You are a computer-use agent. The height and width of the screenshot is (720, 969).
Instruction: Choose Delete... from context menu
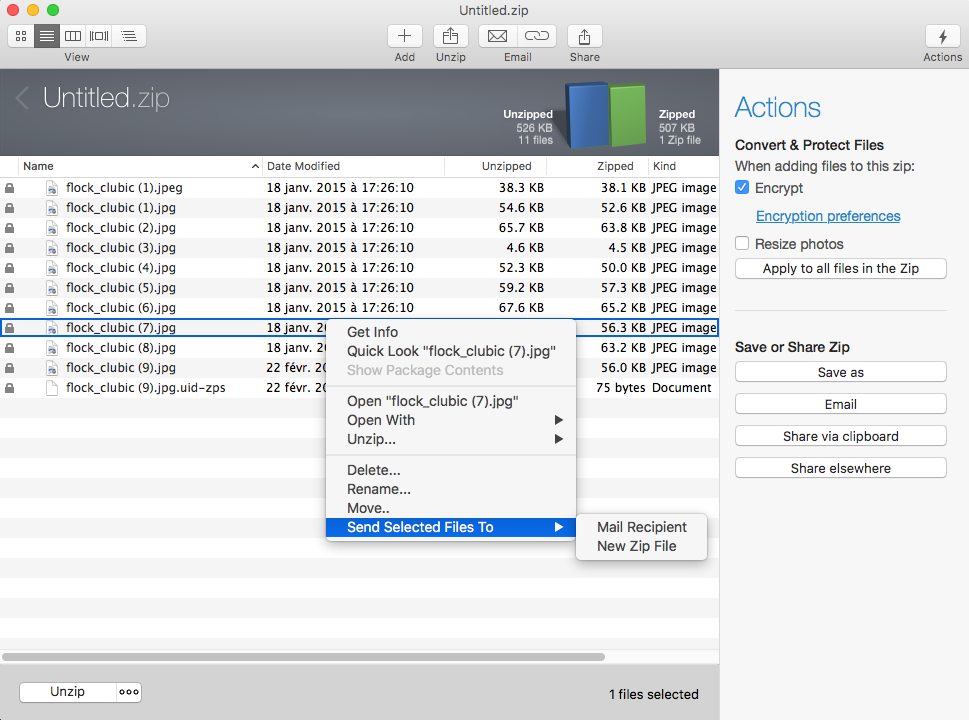click(x=451, y=470)
